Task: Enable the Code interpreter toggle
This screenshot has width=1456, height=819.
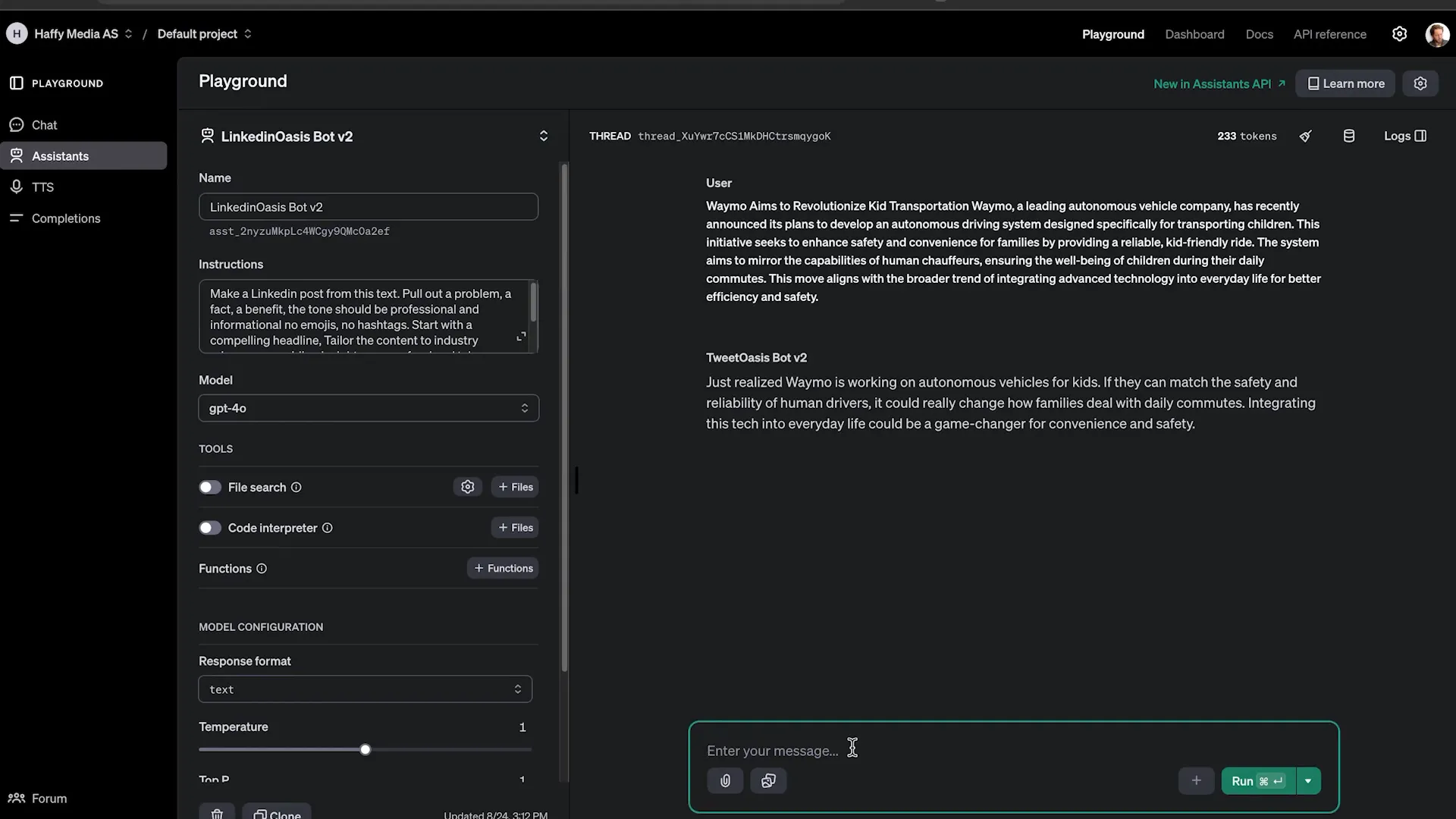Action: (x=210, y=528)
